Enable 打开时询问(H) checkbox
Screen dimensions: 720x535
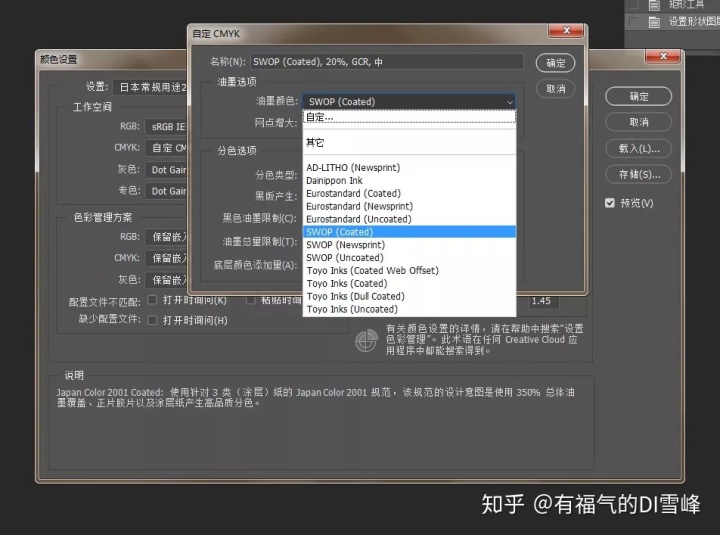point(152,320)
